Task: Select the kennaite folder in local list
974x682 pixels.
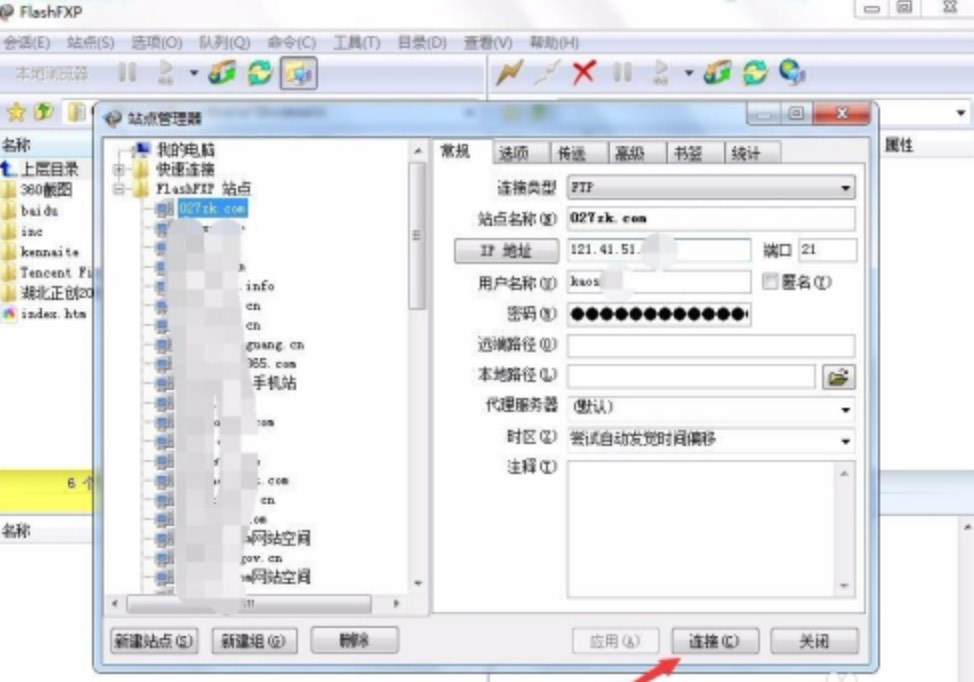Action: point(50,252)
